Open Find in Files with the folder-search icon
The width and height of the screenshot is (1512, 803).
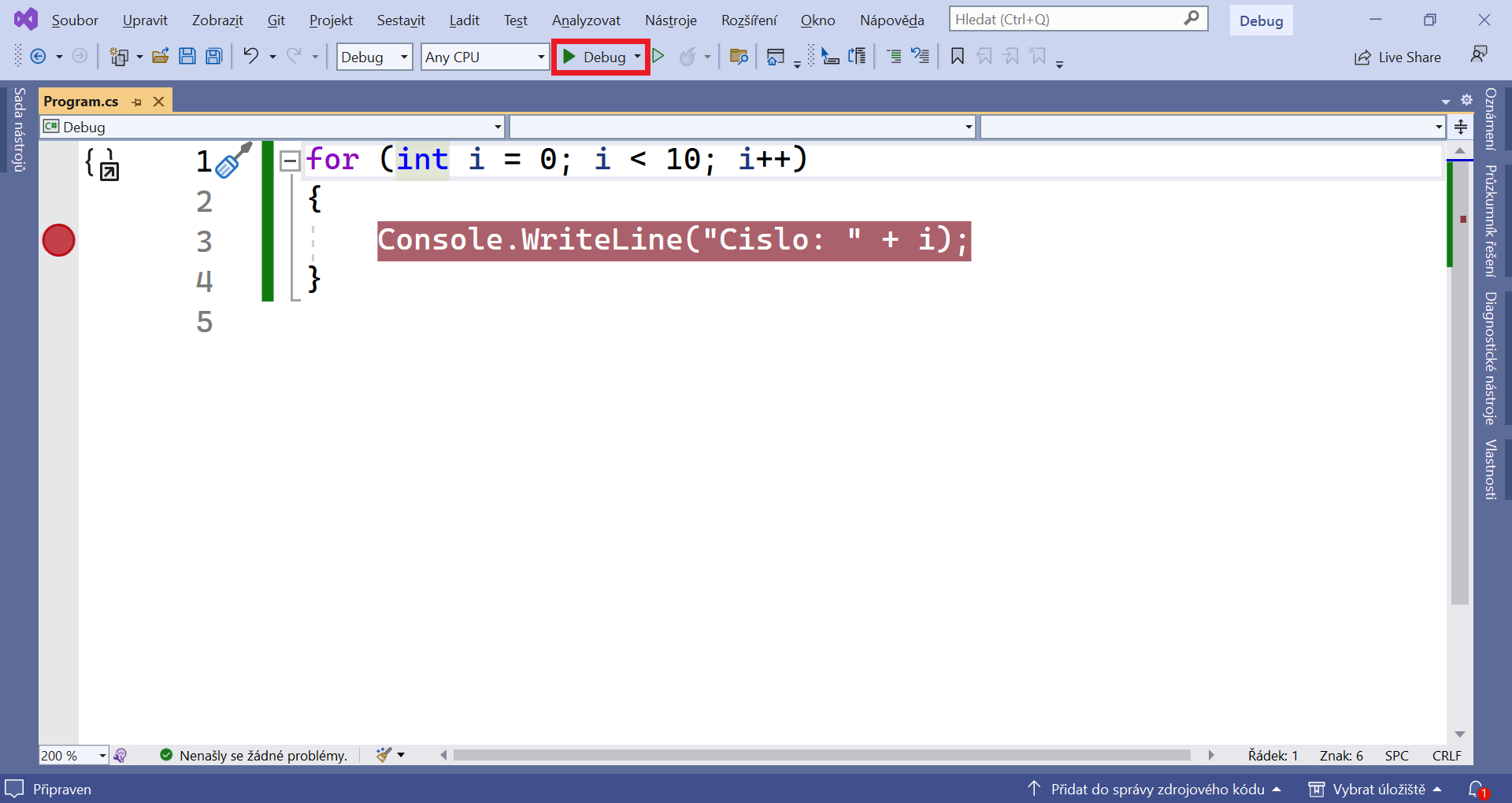739,56
